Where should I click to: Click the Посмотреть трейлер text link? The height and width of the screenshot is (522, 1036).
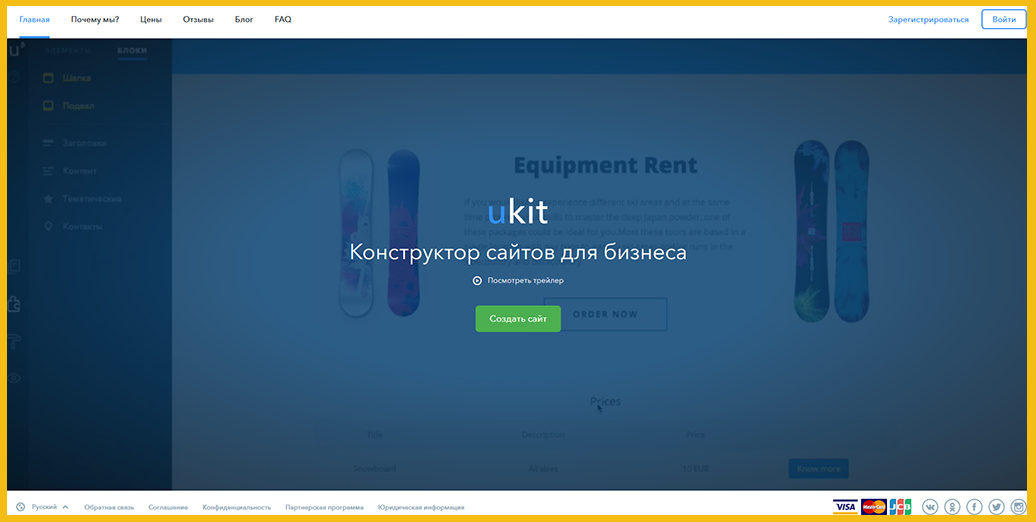525,281
